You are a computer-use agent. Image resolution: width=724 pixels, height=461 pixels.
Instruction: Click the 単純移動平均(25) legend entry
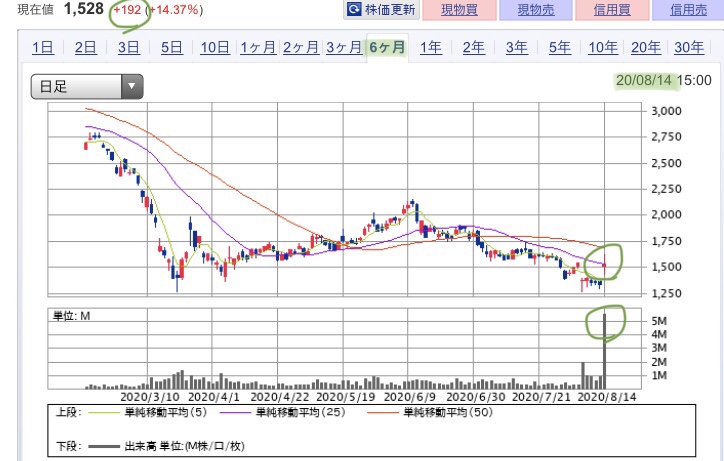point(283,412)
